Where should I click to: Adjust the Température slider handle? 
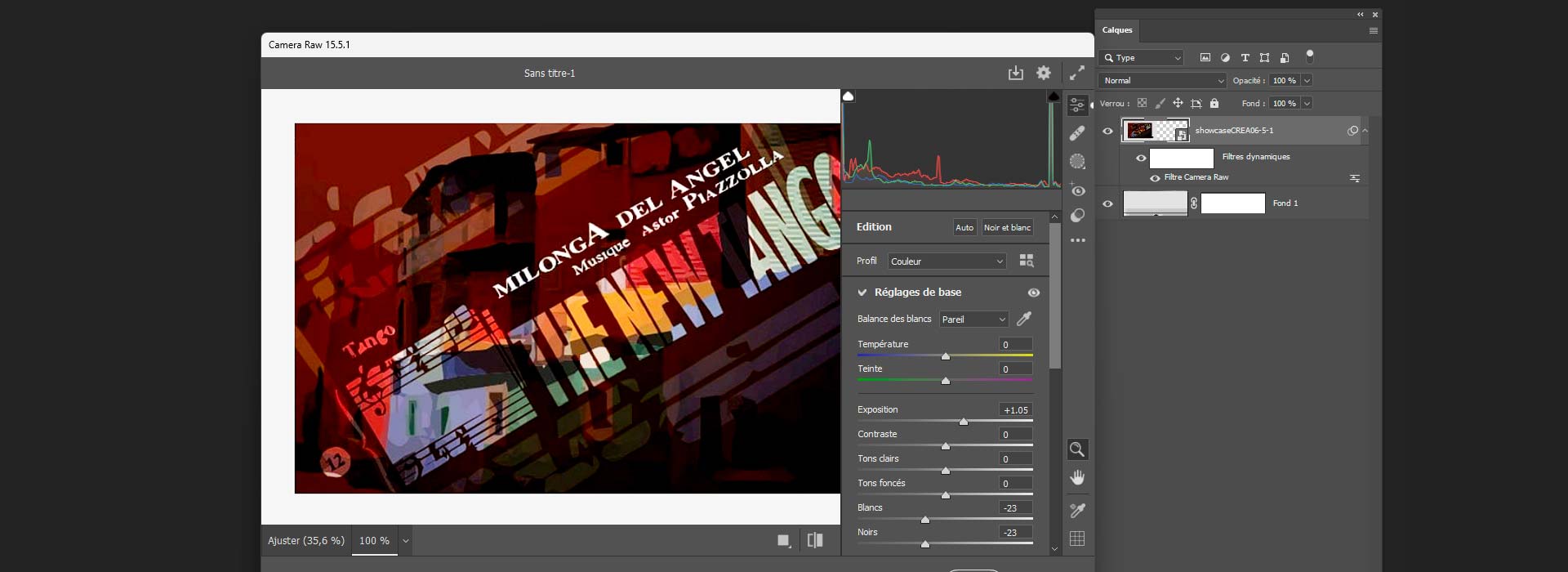[x=946, y=356]
